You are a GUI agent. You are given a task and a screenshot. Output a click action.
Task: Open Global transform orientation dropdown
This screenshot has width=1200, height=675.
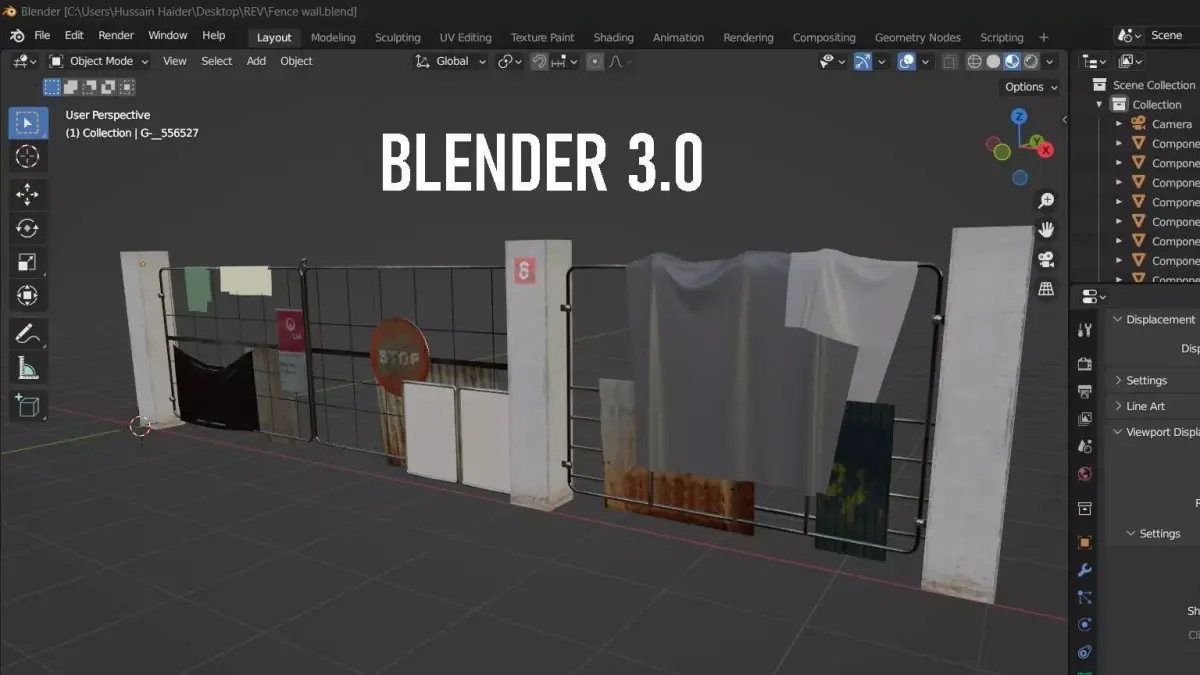click(x=451, y=61)
